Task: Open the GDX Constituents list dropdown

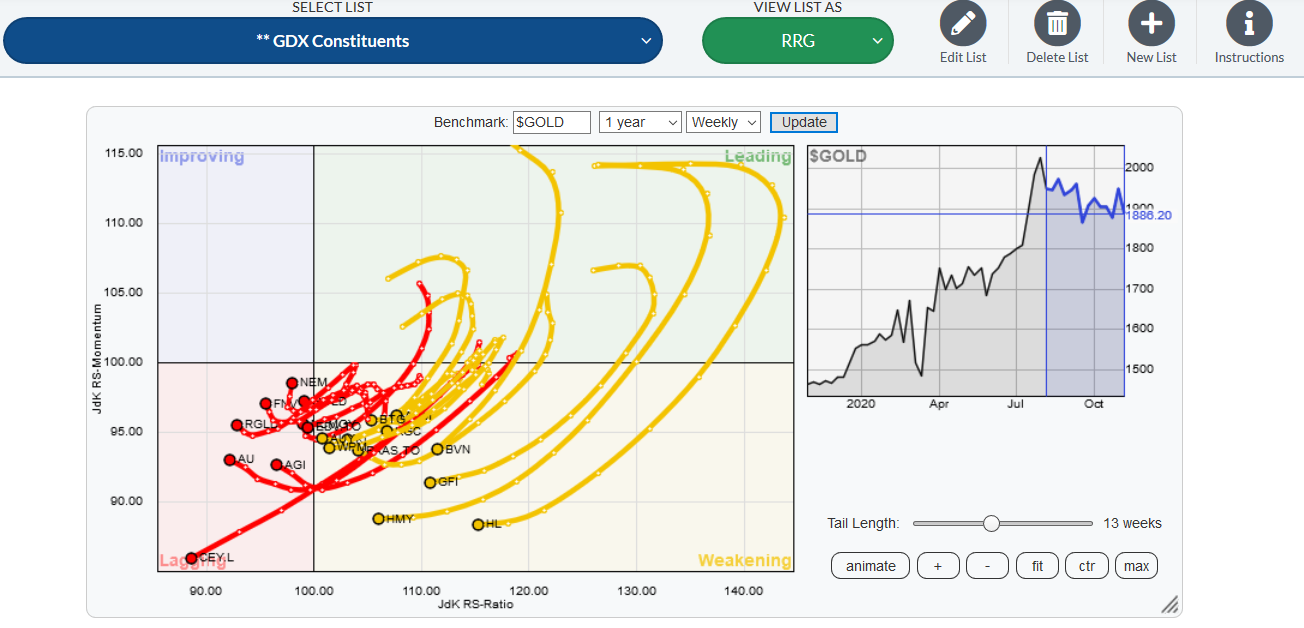Action: click(333, 41)
